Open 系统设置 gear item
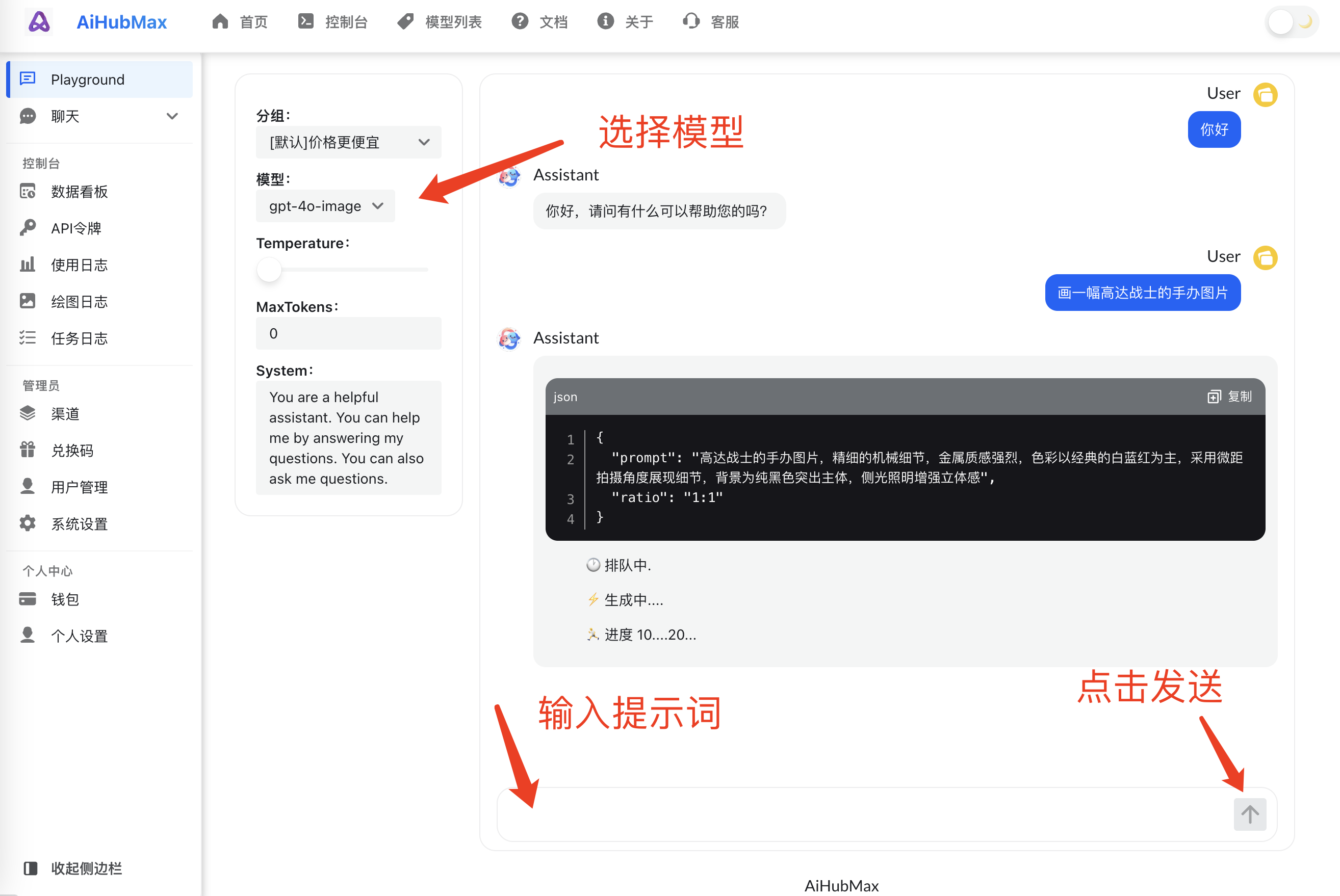This screenshot has width=1340, height=896. click(x=79, y=523)
